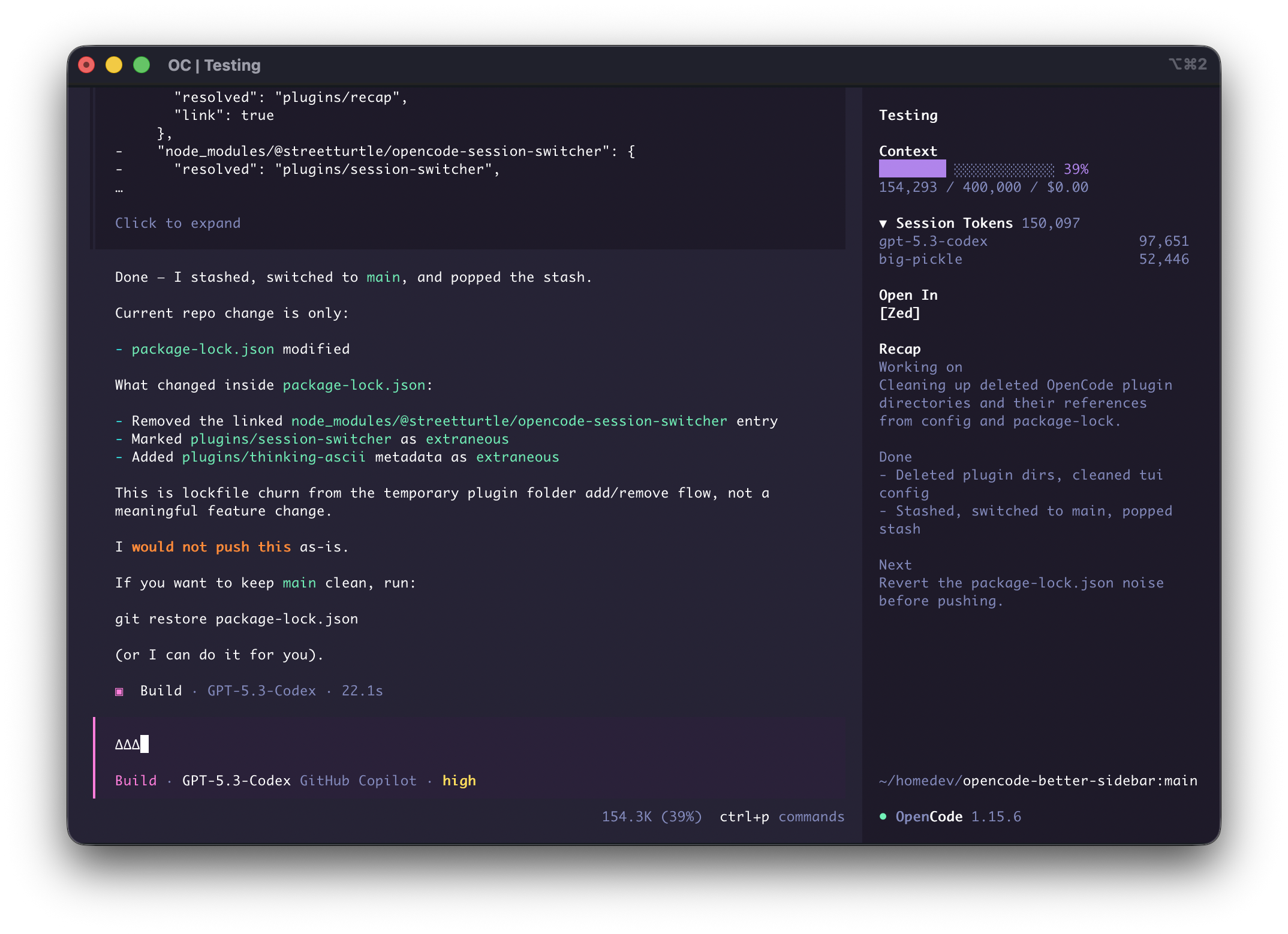1288x934 pixels.
Task: Select GPT-5.3-Codex model in prompt footer
Action: [x=236, y=781]
